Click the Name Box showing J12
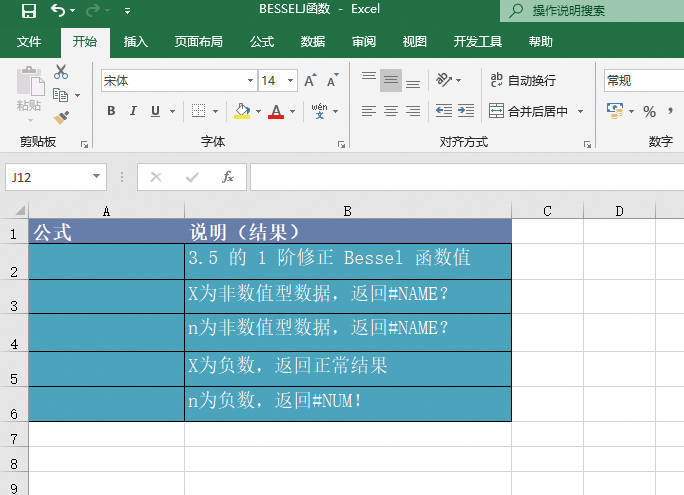This screenshot has width=684, height=495. click(48, 177)
